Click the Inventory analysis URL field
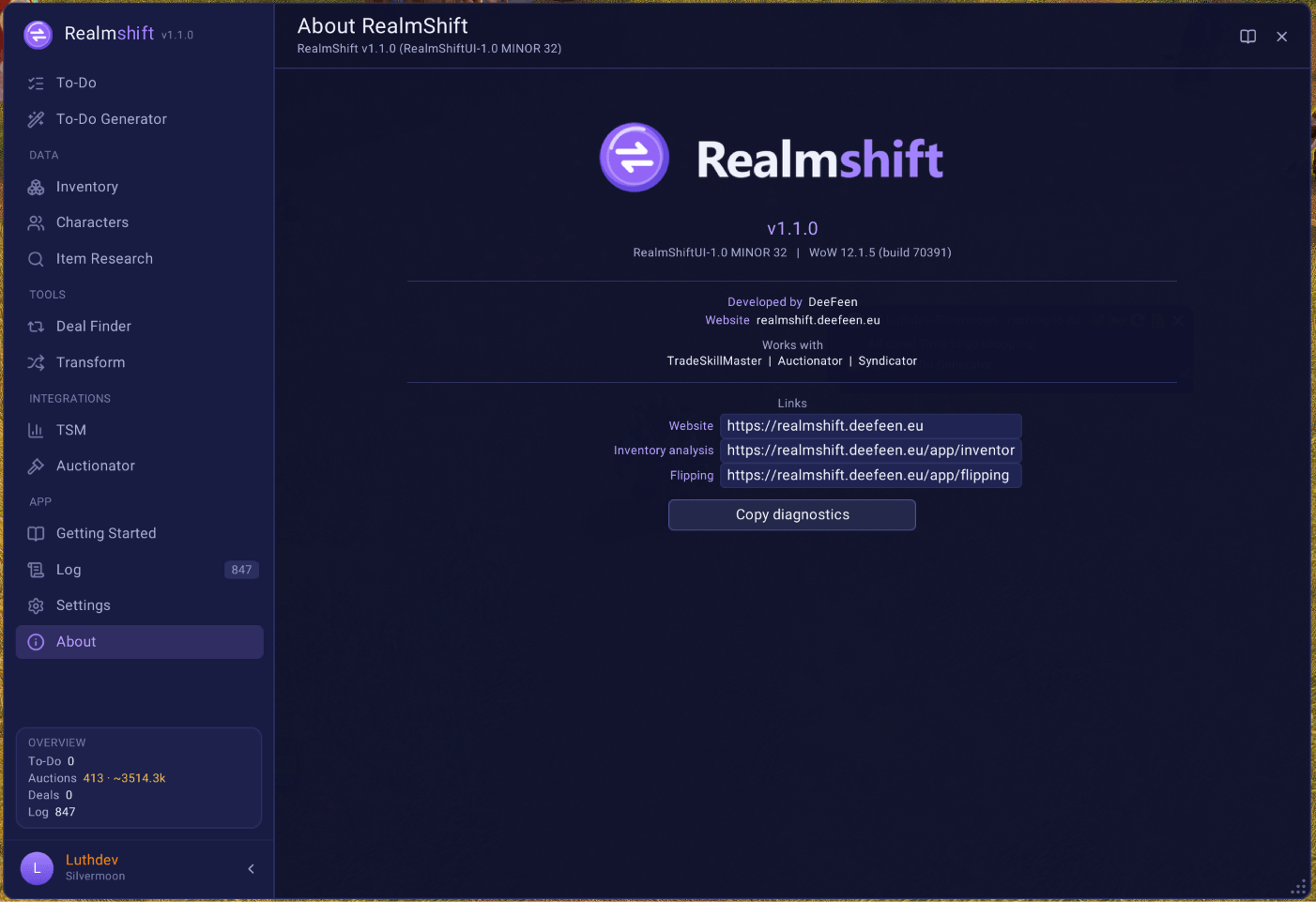This screenshot has width=1316, height=902. [x=871, y=451]
